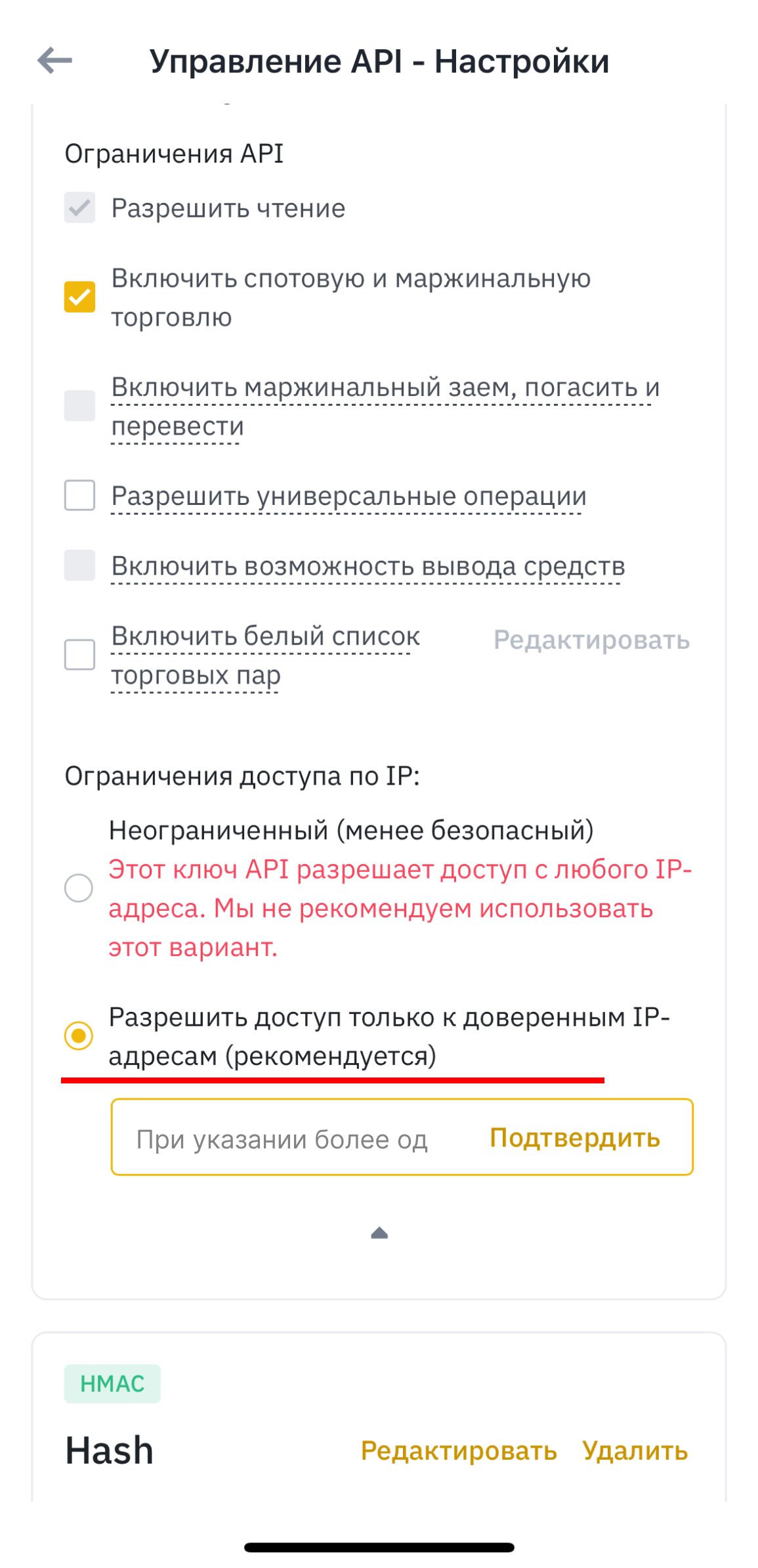Check the withdrawals enable checkbox

coord(79,565)
